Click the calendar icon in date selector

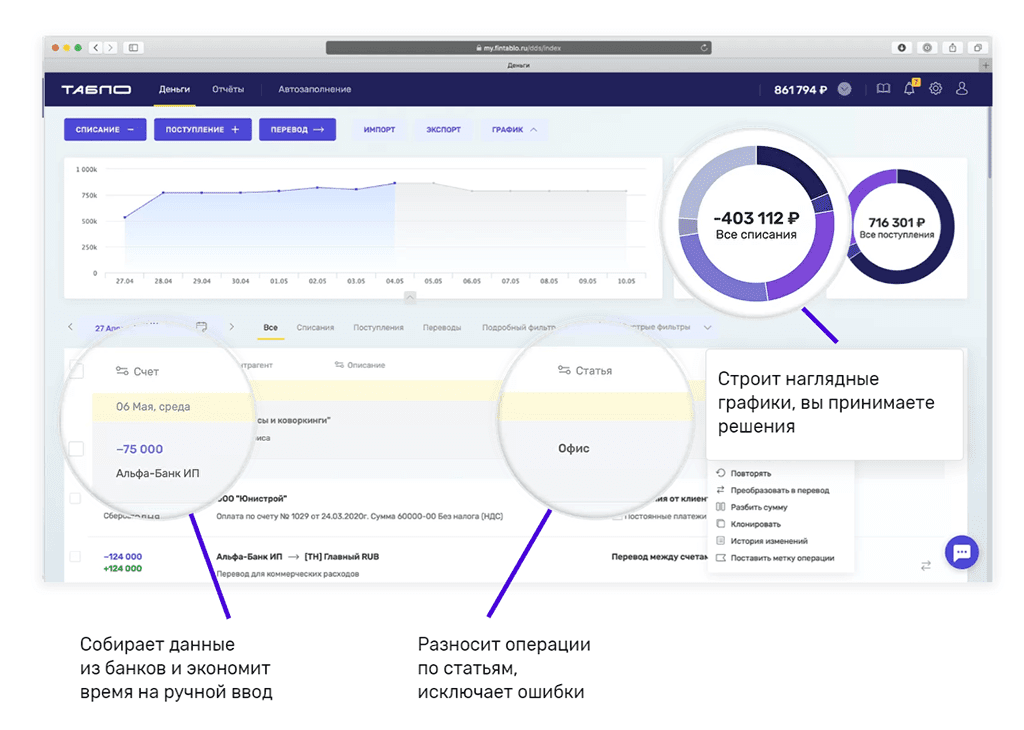coord(201,327)
